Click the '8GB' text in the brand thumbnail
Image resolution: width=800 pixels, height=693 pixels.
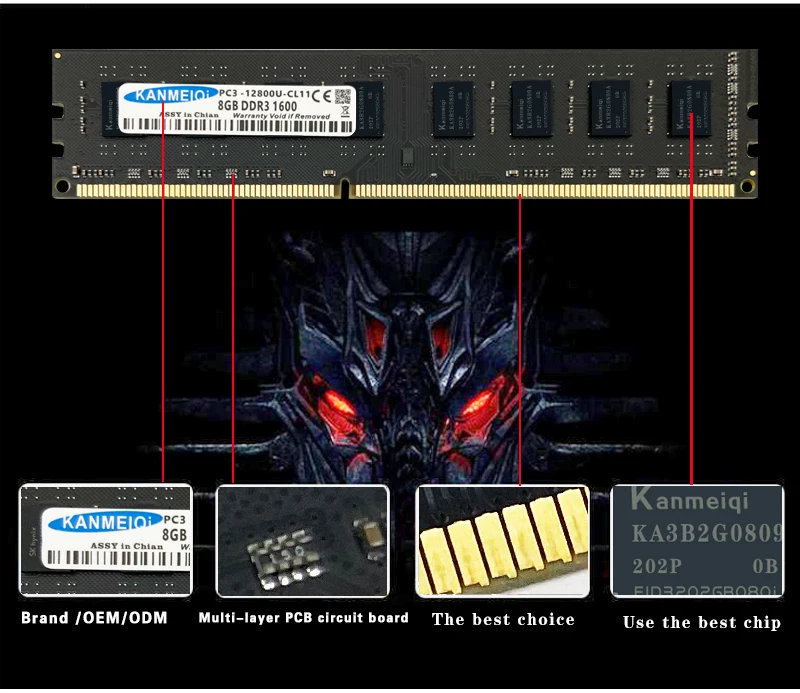click(174, 535)
